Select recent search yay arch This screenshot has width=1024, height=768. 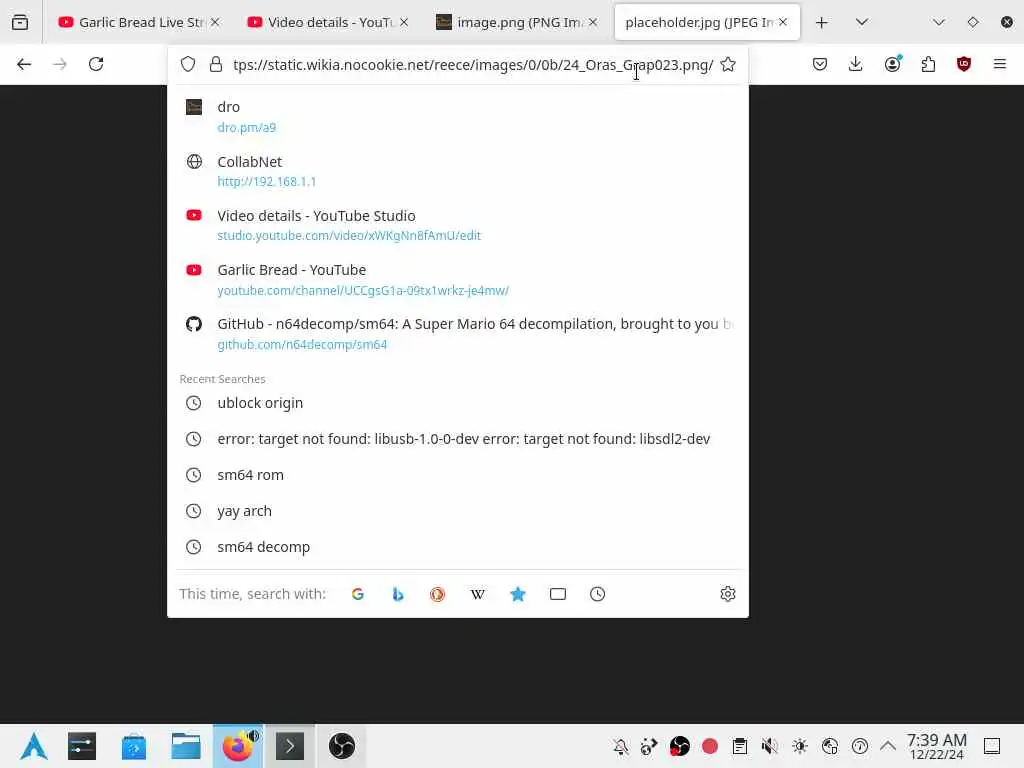coord(458,511)
